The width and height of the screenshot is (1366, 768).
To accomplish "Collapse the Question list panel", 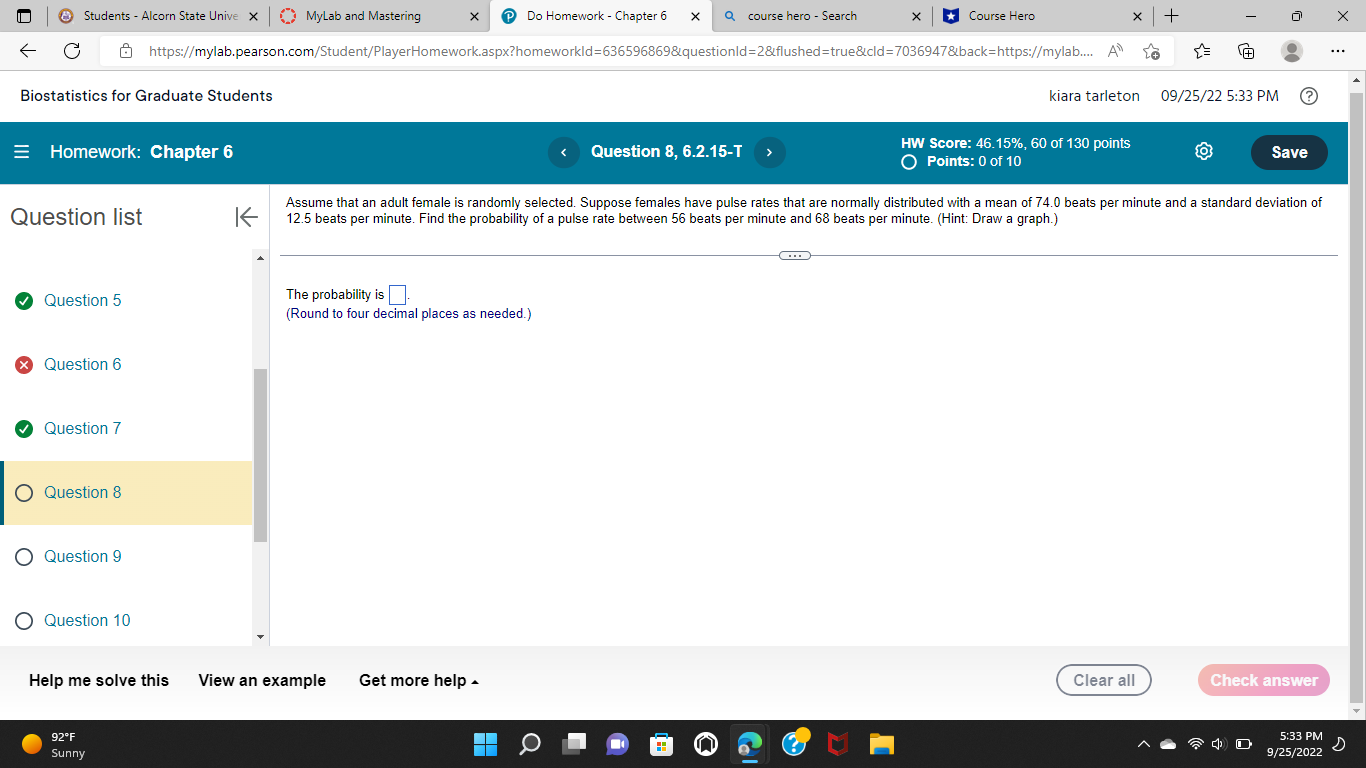I will [x=246, y=216].
